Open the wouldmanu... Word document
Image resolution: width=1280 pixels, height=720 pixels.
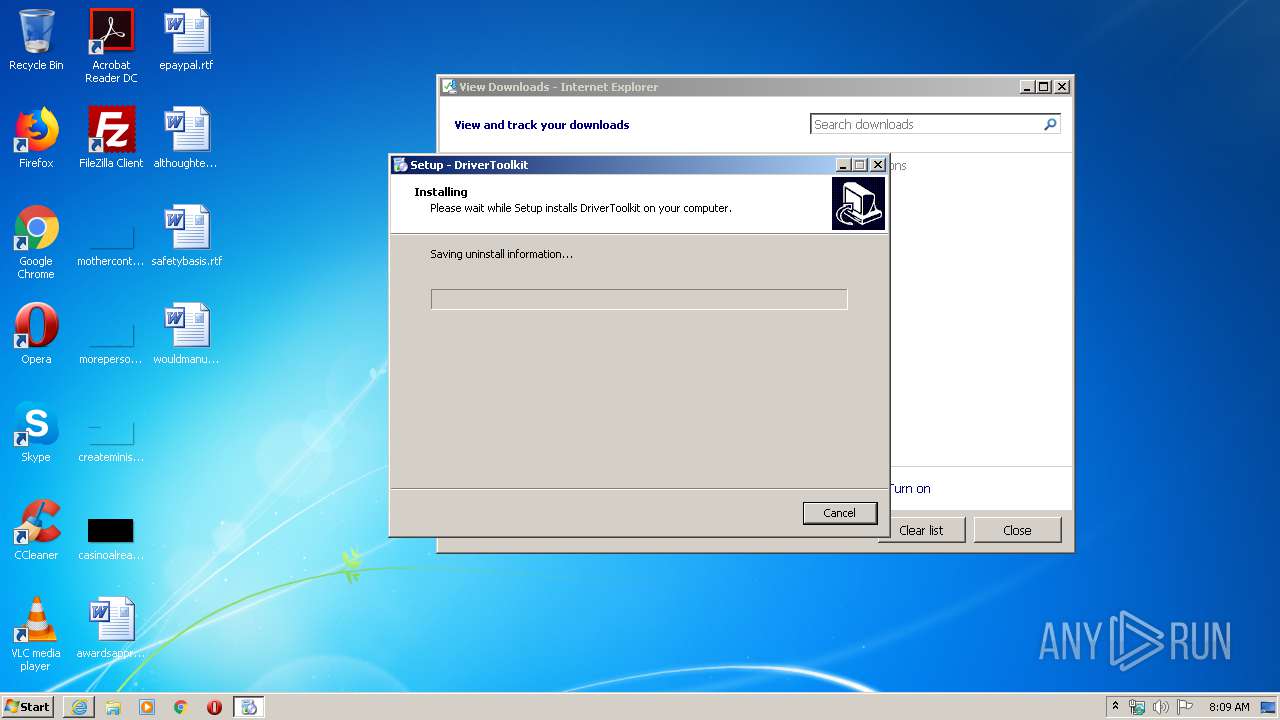(186, 335)
